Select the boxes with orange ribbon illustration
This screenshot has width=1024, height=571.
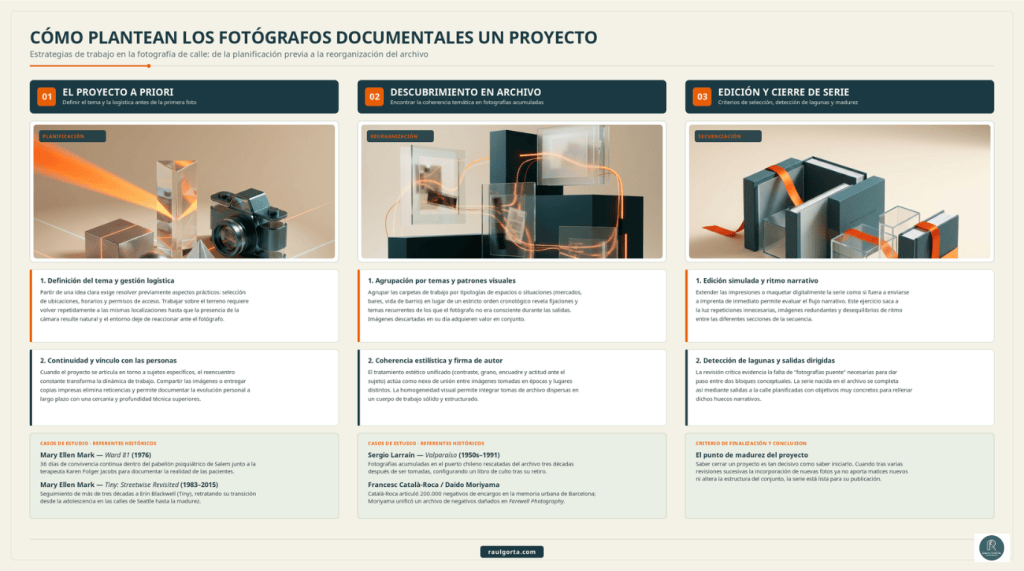[x=840, y=191]
